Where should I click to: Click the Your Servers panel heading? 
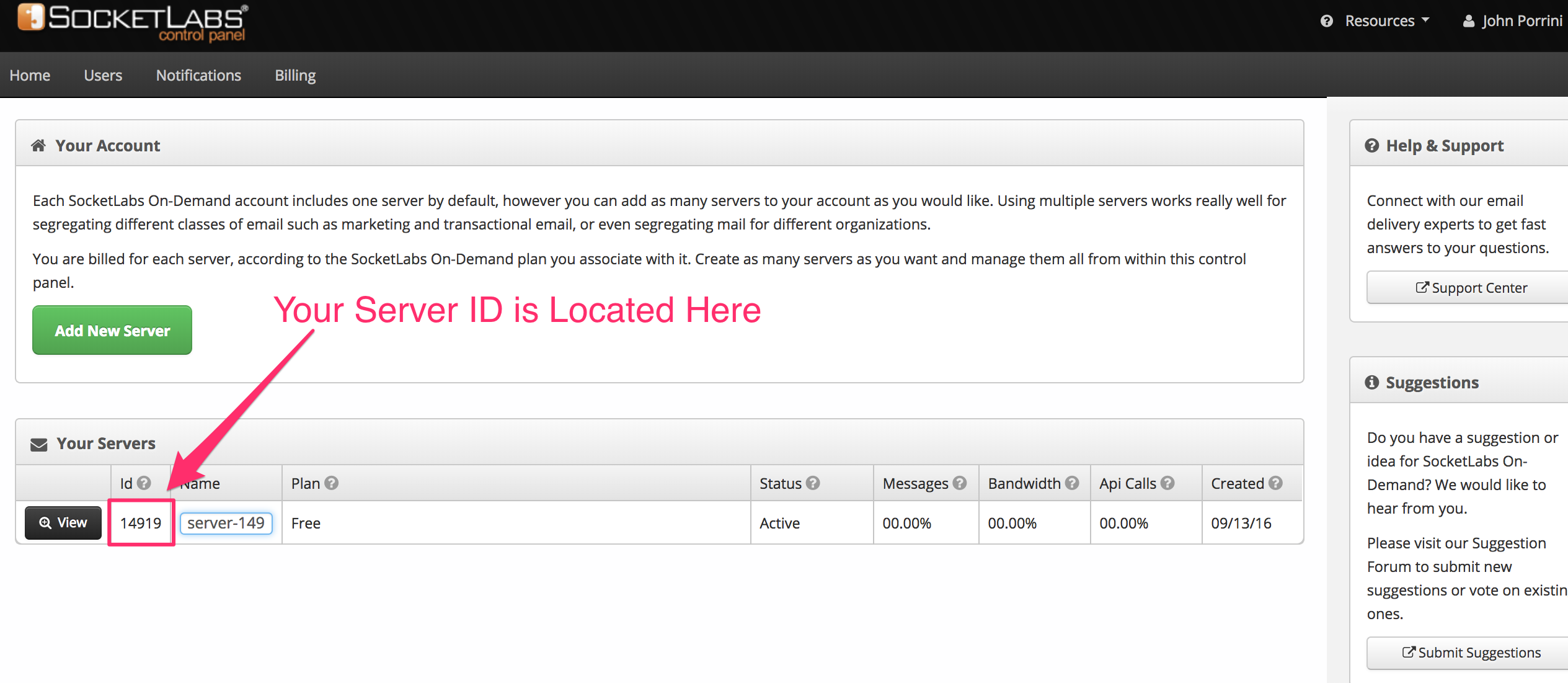[x=106, y=444]
